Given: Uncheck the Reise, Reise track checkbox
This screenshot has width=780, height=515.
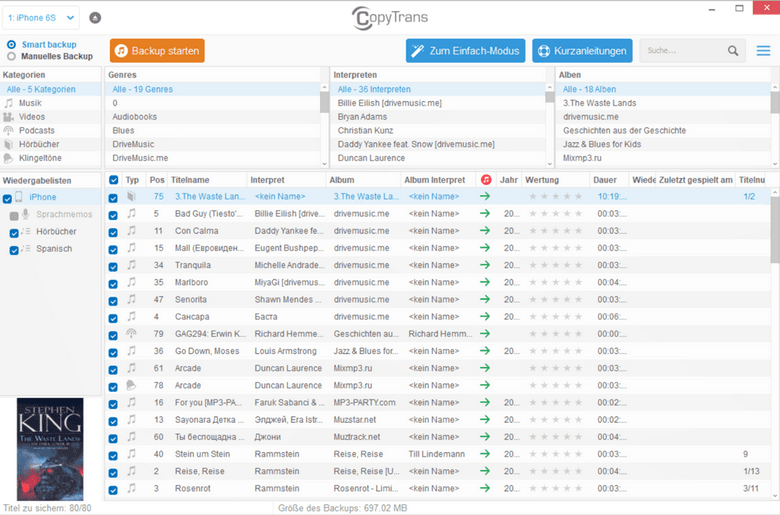Looking at the screenshot, I should 113,473.
